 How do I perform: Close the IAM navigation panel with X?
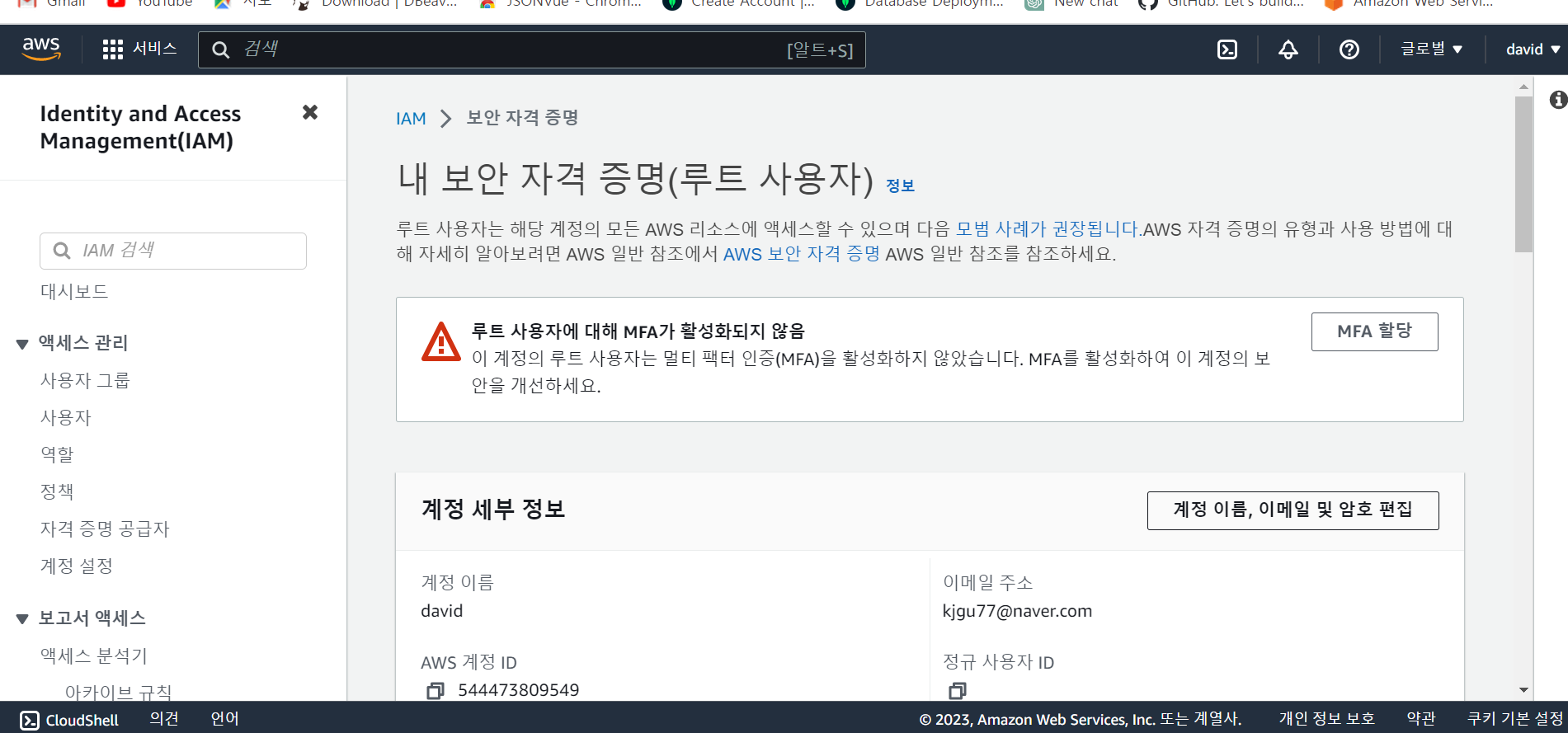tap(310, 112)
